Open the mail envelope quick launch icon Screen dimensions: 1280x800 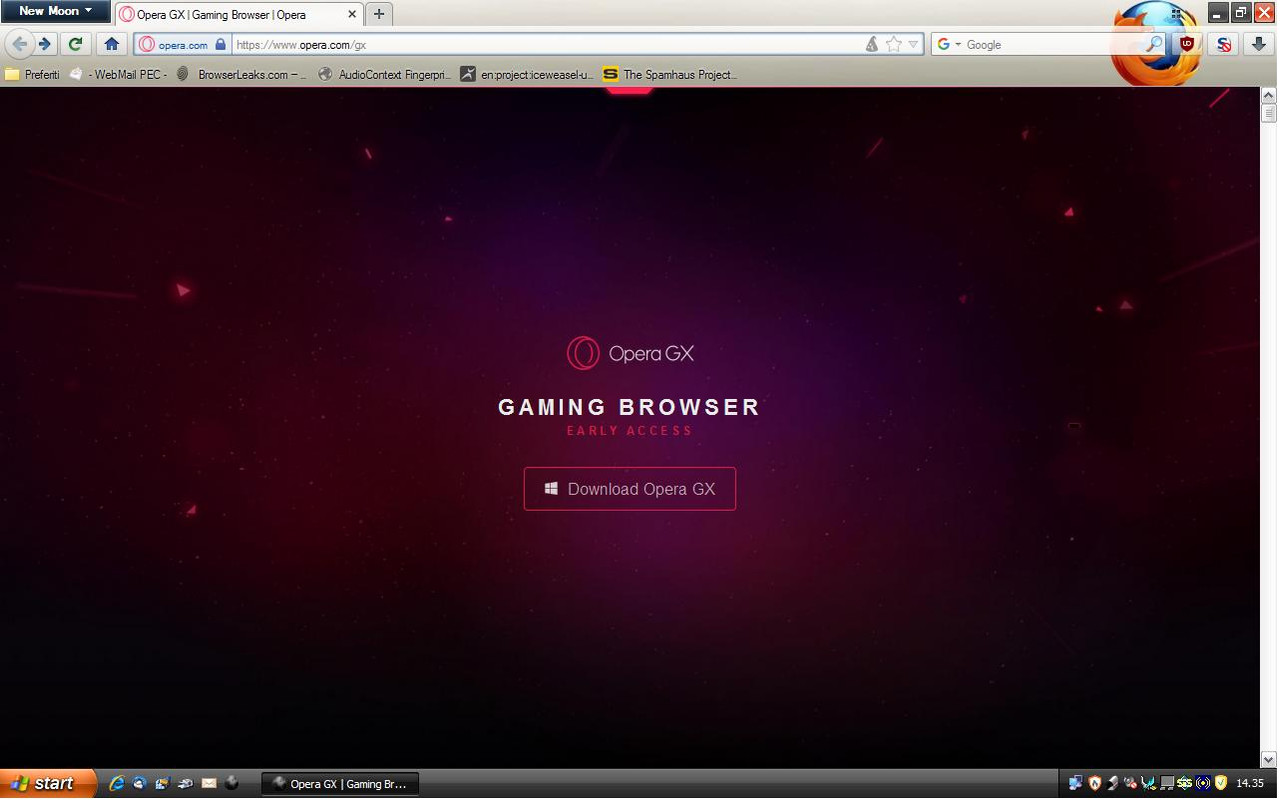209,783
